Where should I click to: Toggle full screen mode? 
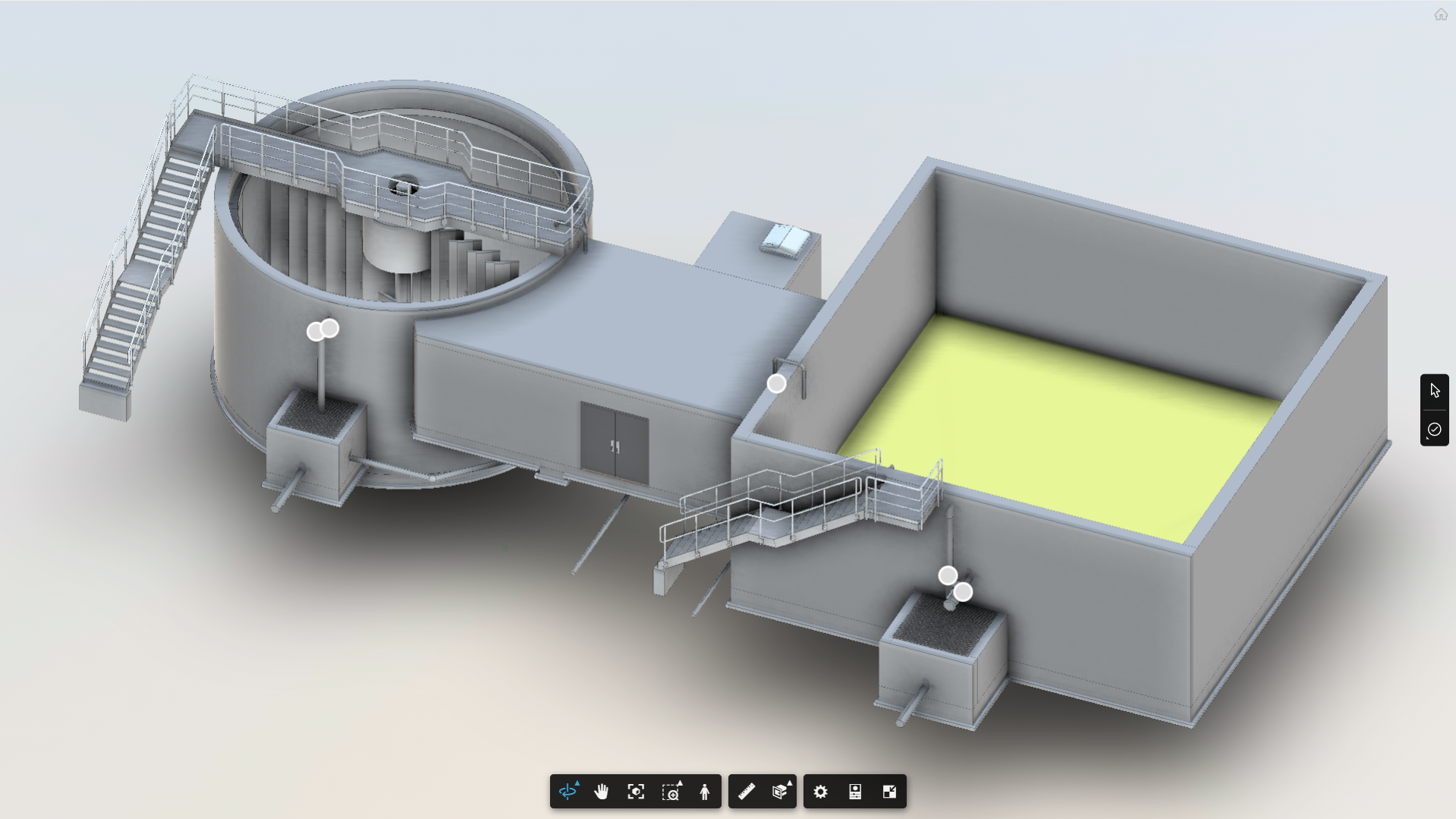(x=890, y=792)
